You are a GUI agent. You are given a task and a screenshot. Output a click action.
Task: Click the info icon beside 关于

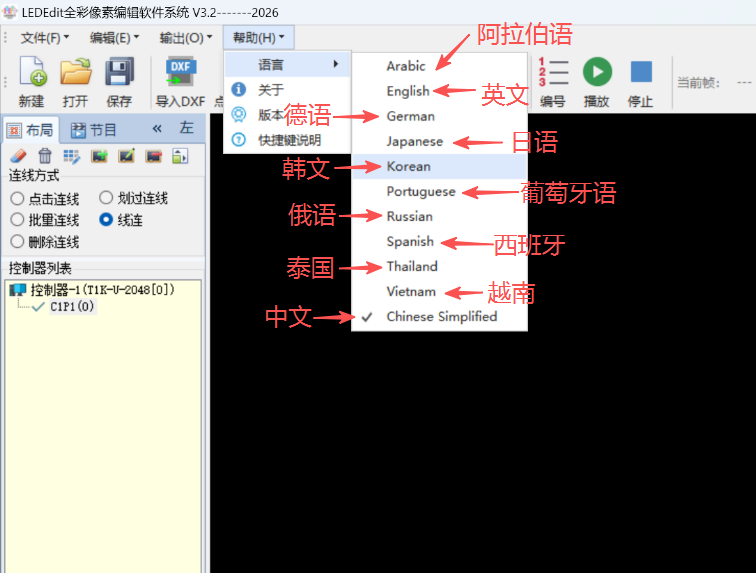tap(239, 89)
